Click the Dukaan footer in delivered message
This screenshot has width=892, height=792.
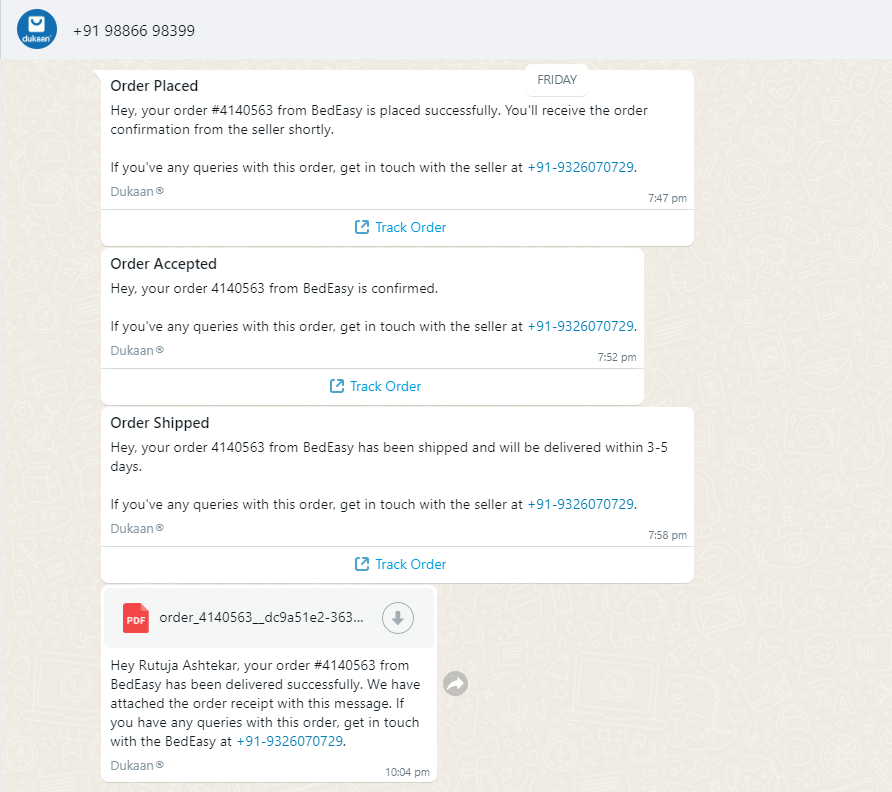[137, 766]
